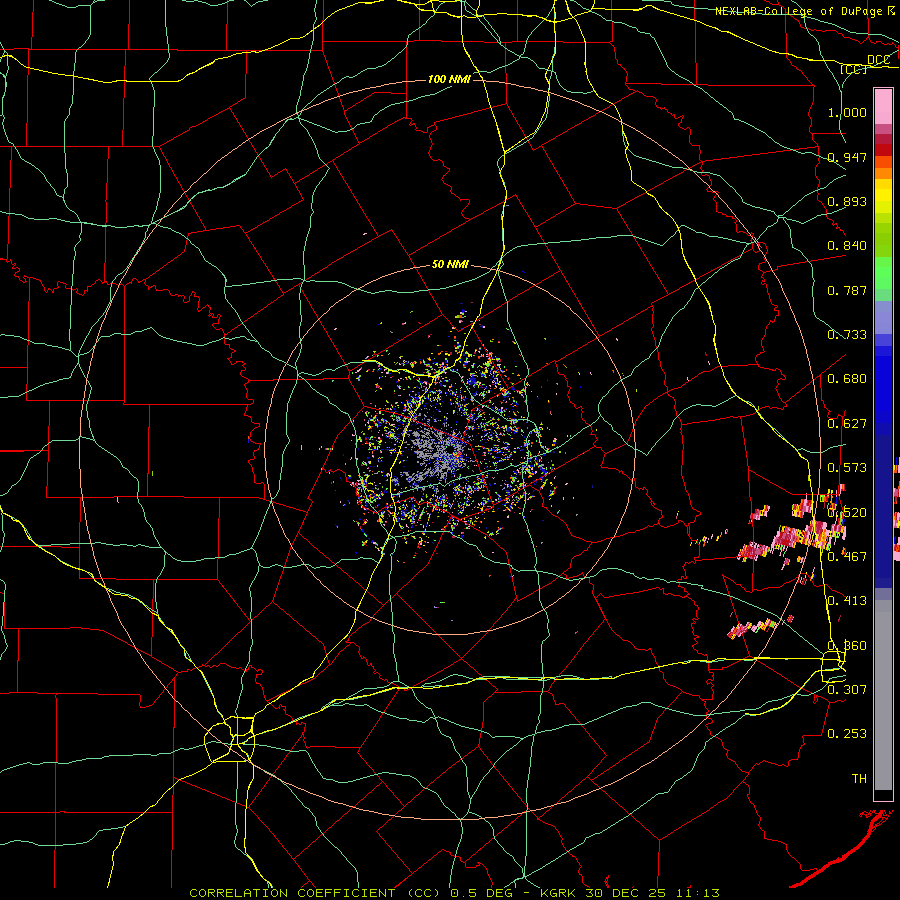Viewport: 900px width, 900px height.
Task: Click the TH threshold label on the scale
Action: coord(859,778)
